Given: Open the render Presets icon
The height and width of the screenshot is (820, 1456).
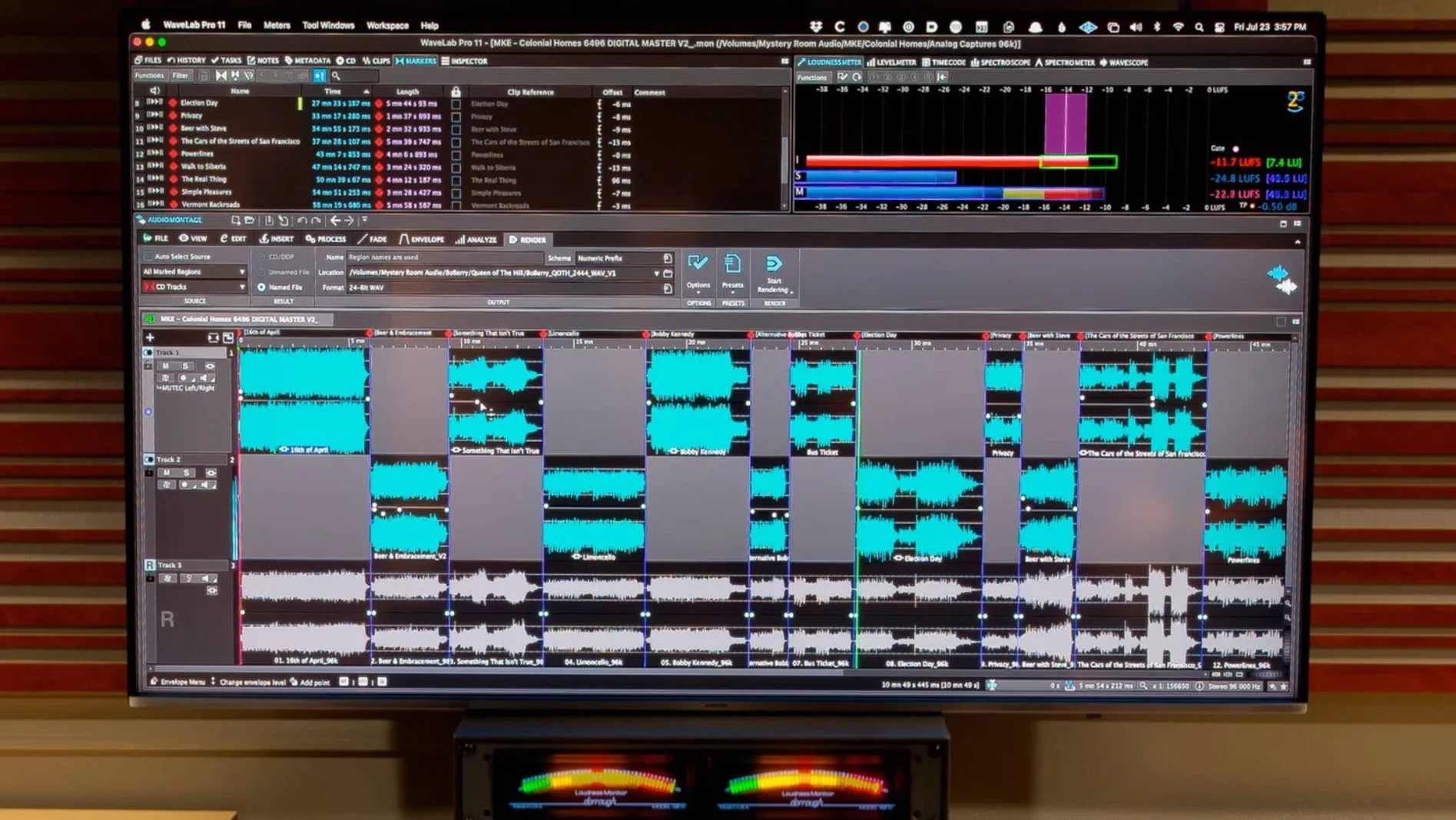Looking at the screenshot, I should point(732,264).
